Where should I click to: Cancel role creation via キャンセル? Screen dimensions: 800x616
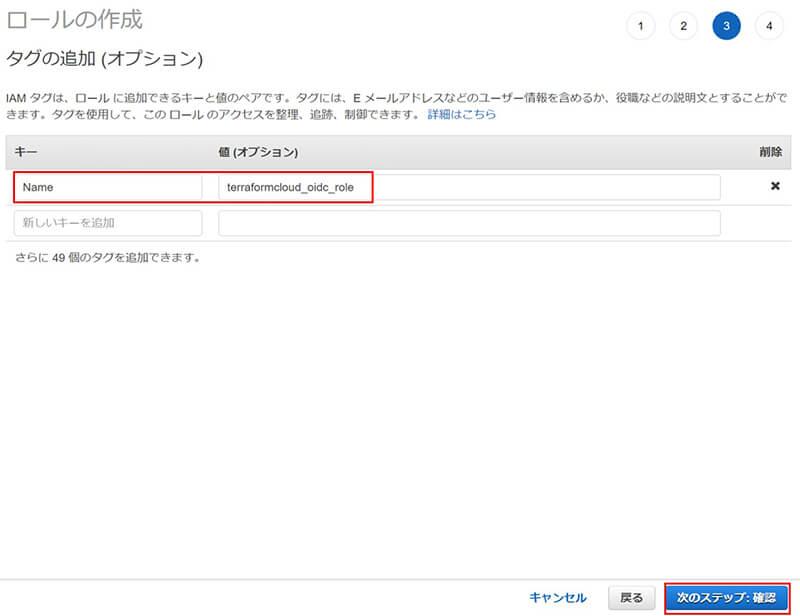pyautogui.click(x=558, y=598)
